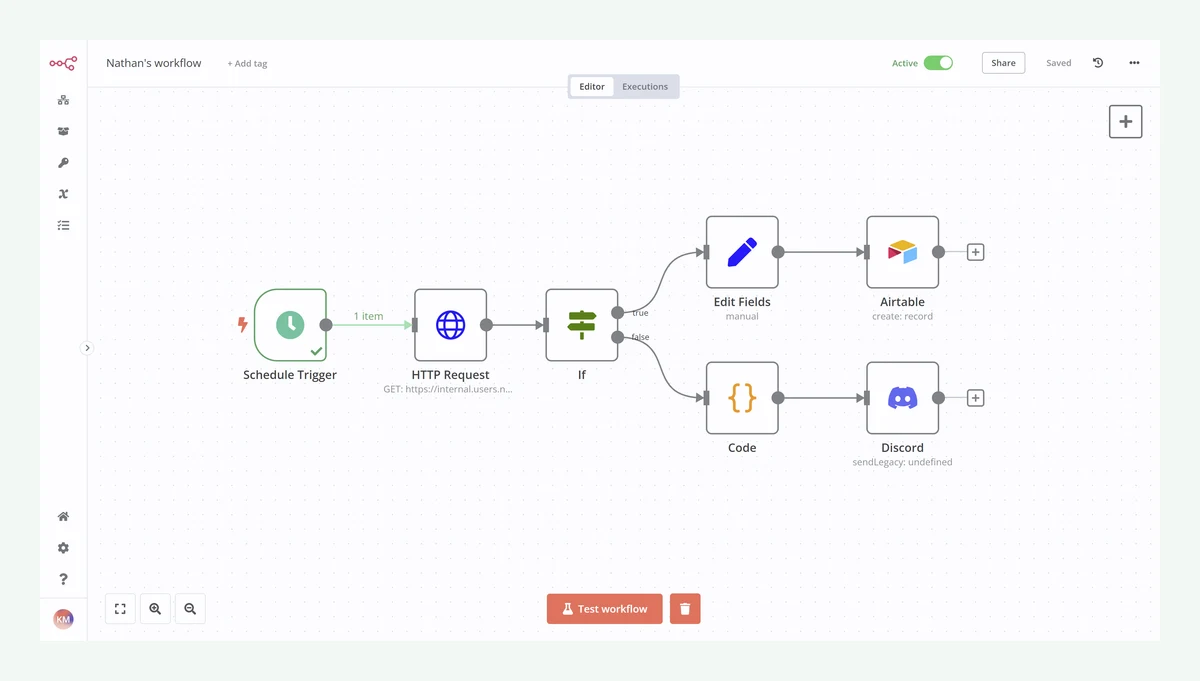Click the n8n logo icon
This screenshot has height=681, width=1200.
(63, 63)
